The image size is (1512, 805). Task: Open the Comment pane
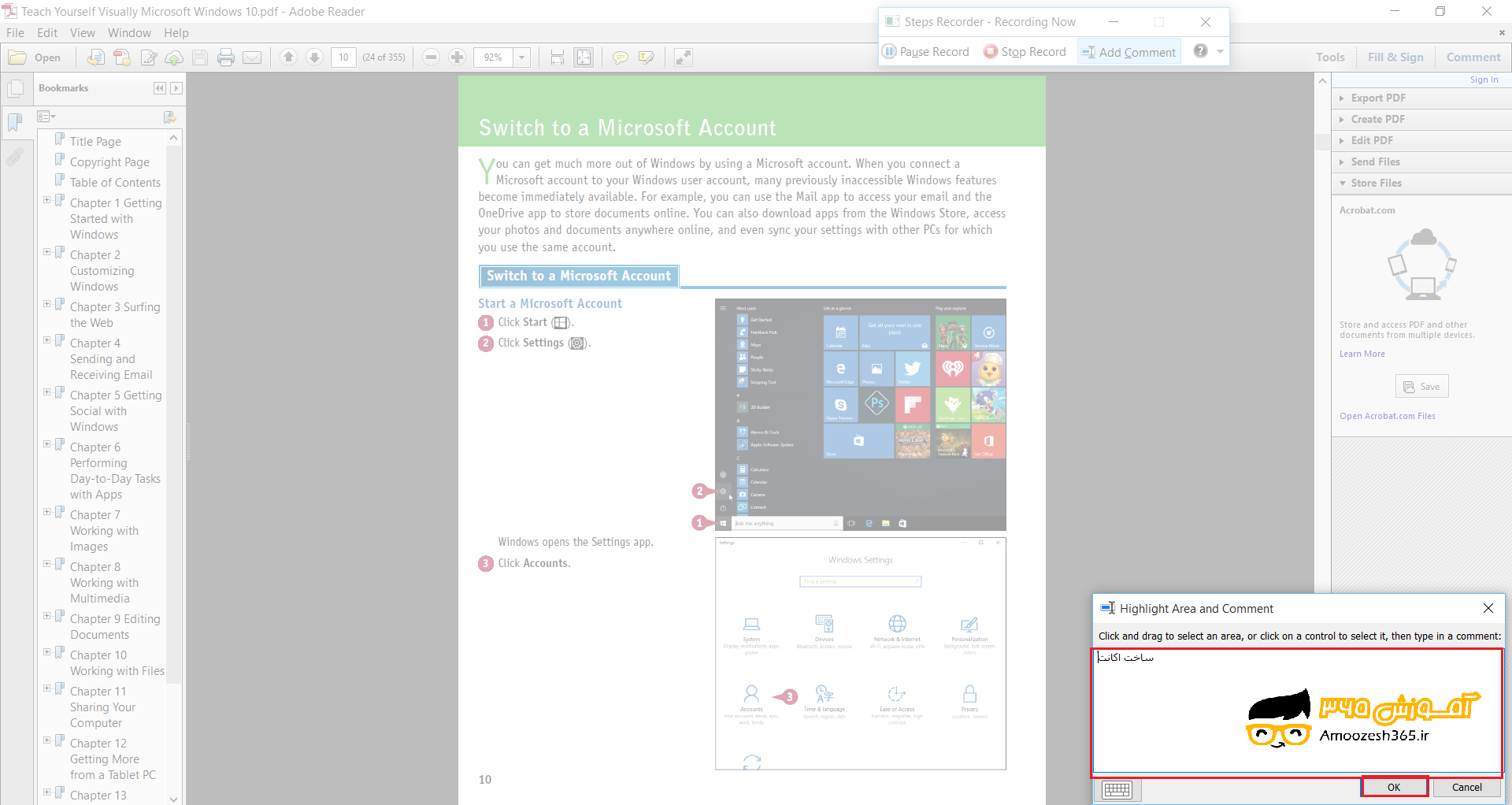pos(1473,57)
